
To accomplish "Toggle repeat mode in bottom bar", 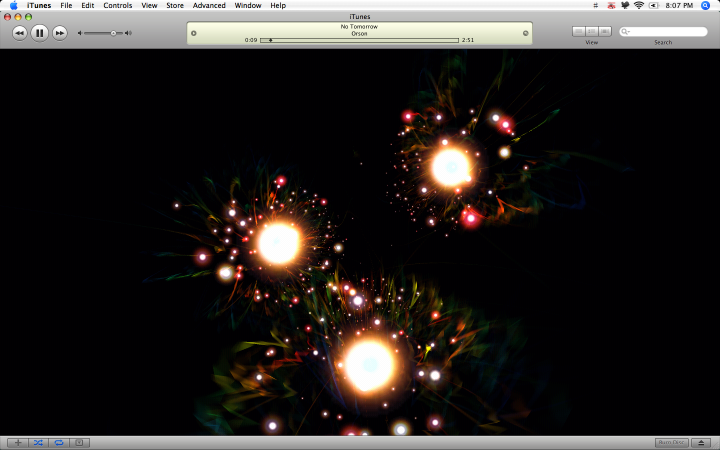I will coord(59,443).
